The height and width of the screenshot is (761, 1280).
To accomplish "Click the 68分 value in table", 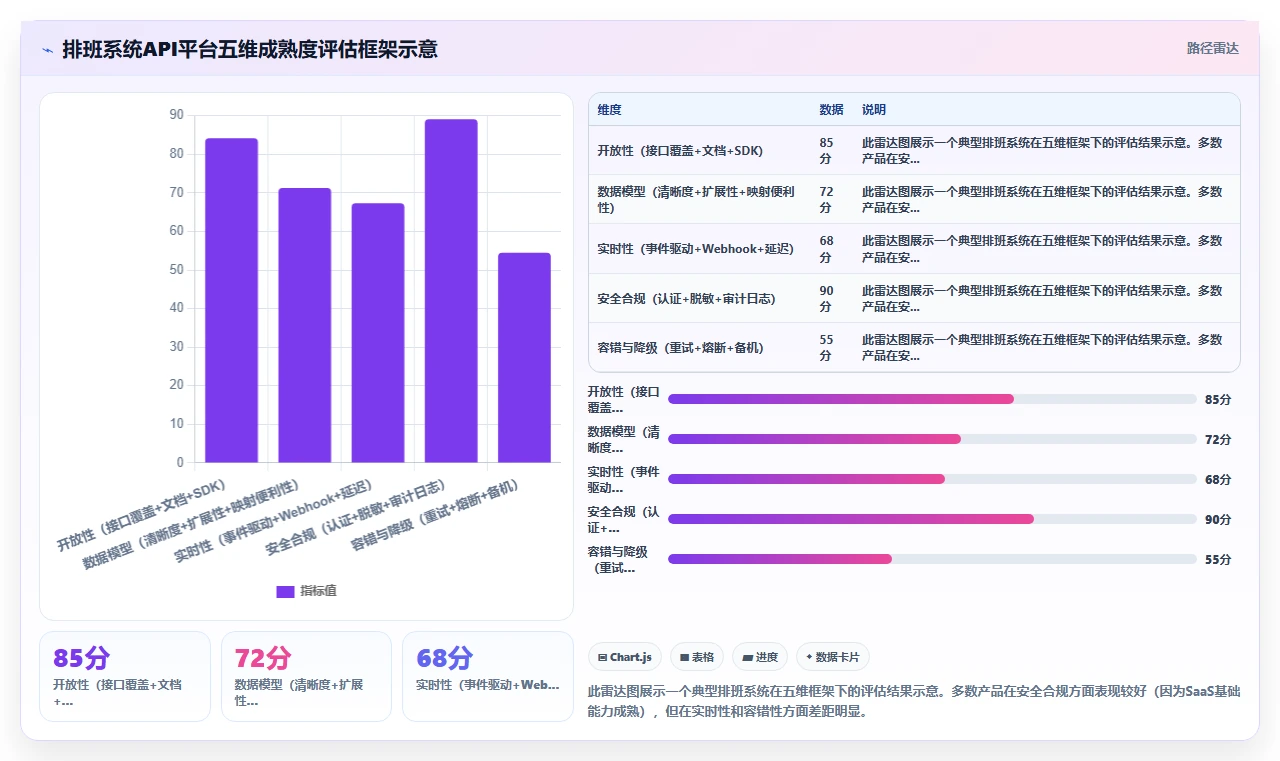I will pos(826,249).
